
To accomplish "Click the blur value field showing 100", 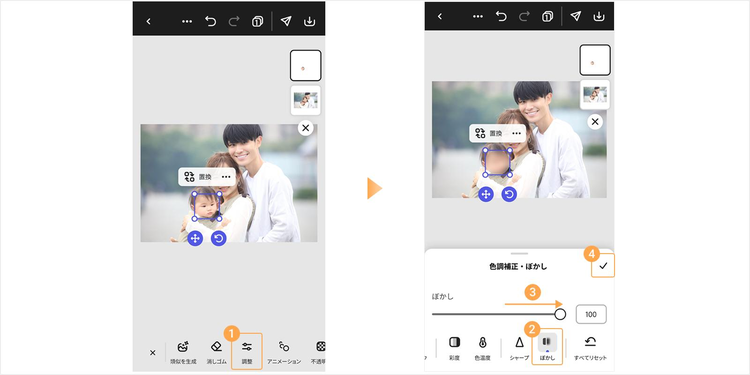I will tap(591, 314).
